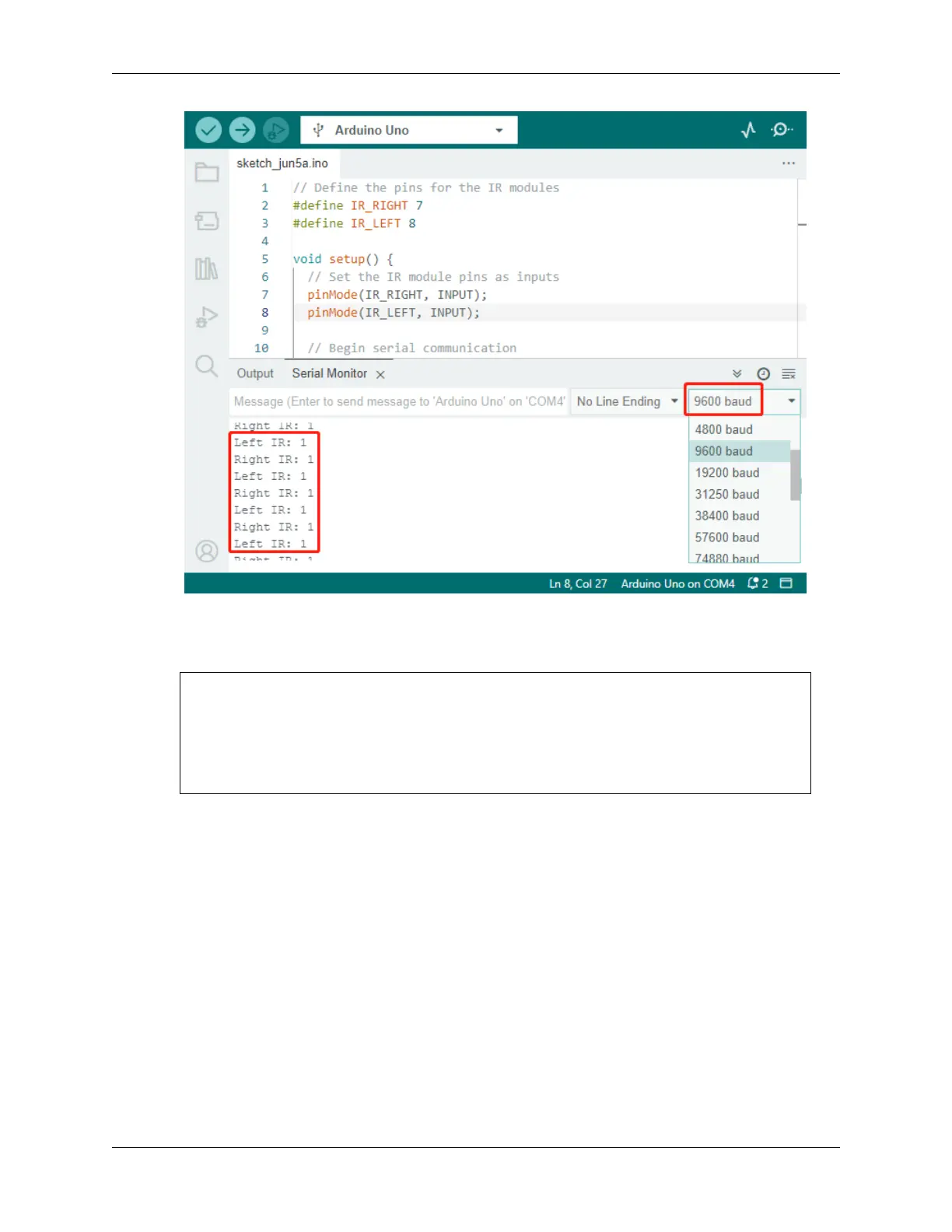Close the Serial Monitor tab
Screen dimensions: 952x1232
(380, 375)
